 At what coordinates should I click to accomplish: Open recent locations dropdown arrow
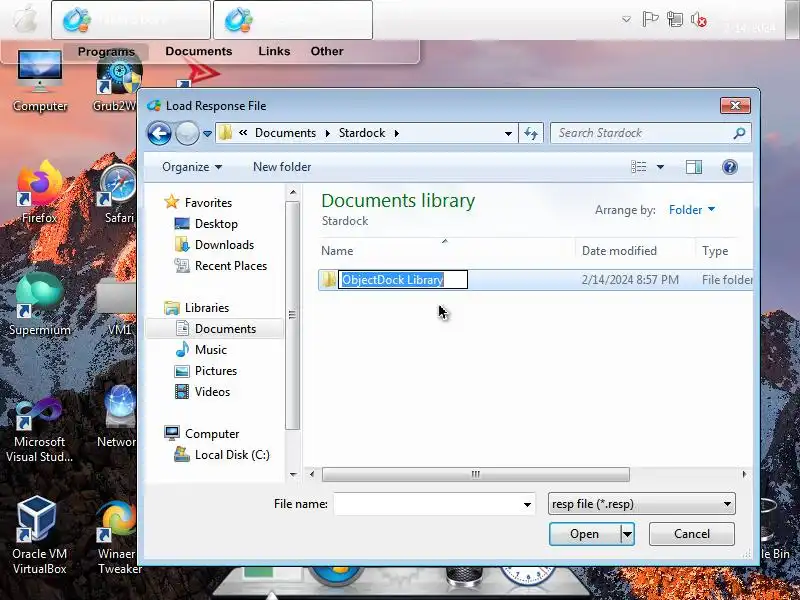pyautogui.click(x=207, y=134)
